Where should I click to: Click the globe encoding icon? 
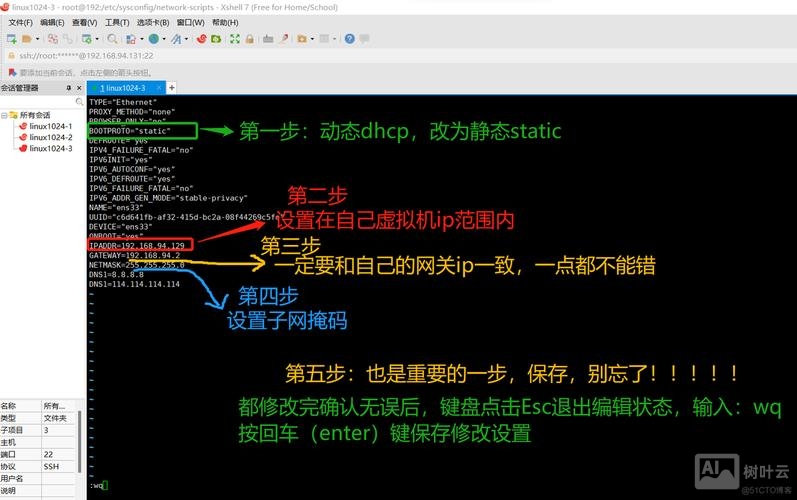(x=154, y=39)
